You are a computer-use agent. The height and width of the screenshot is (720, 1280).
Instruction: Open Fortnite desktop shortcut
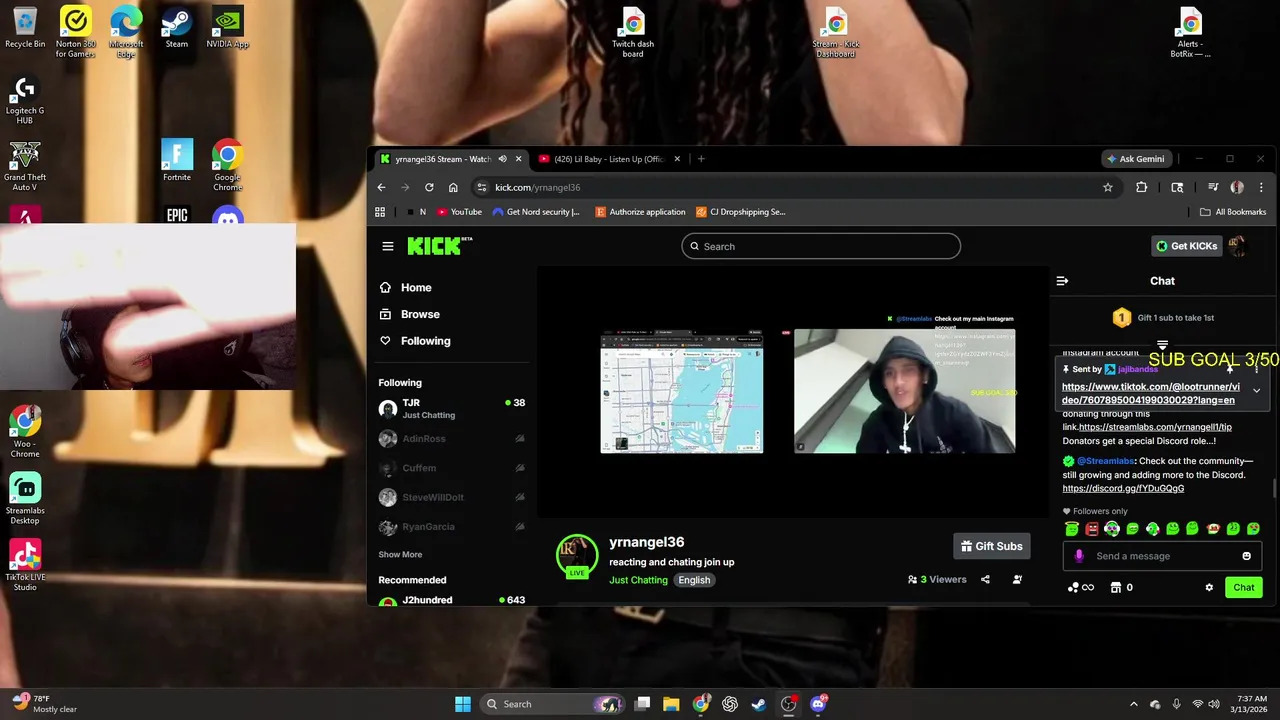click(177, 160)
